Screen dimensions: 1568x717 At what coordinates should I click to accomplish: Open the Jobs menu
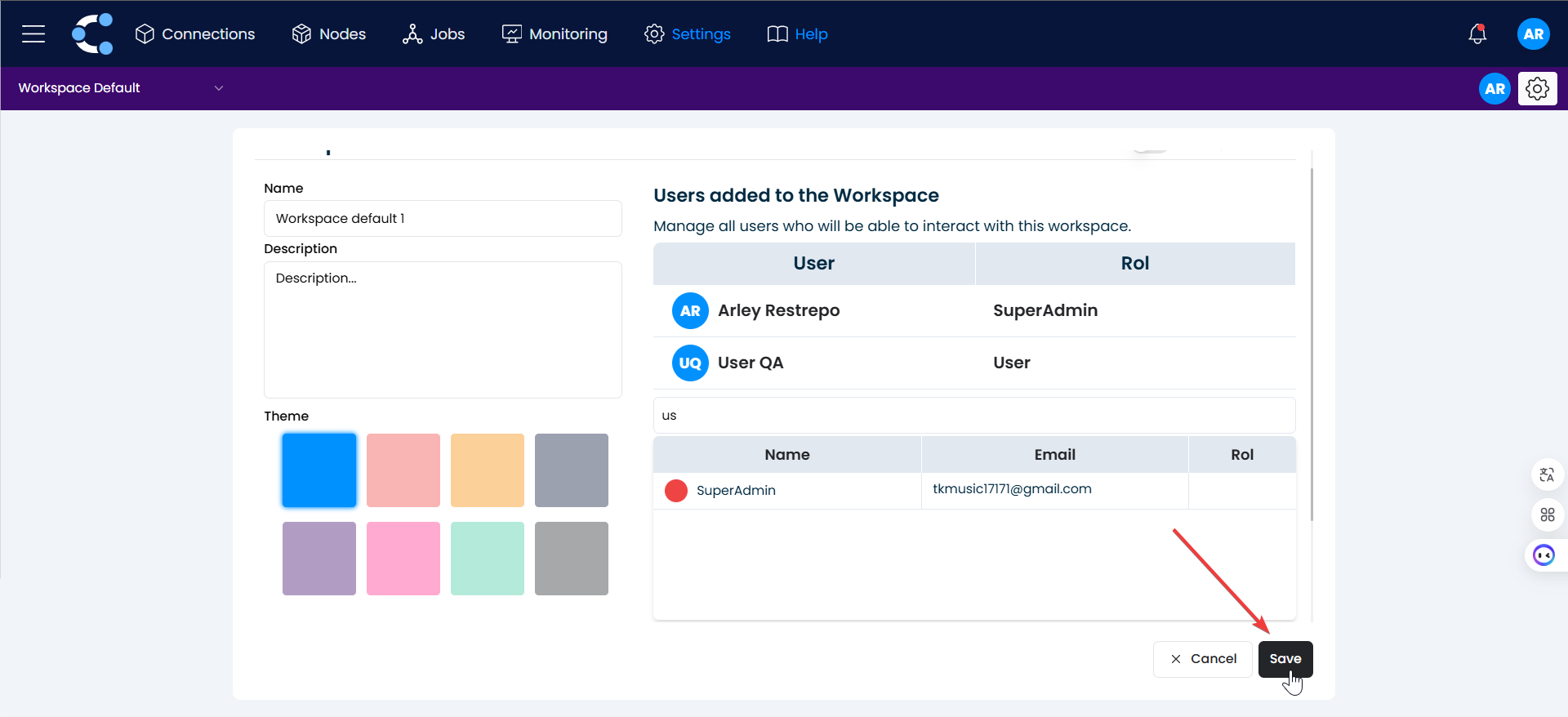434,33
